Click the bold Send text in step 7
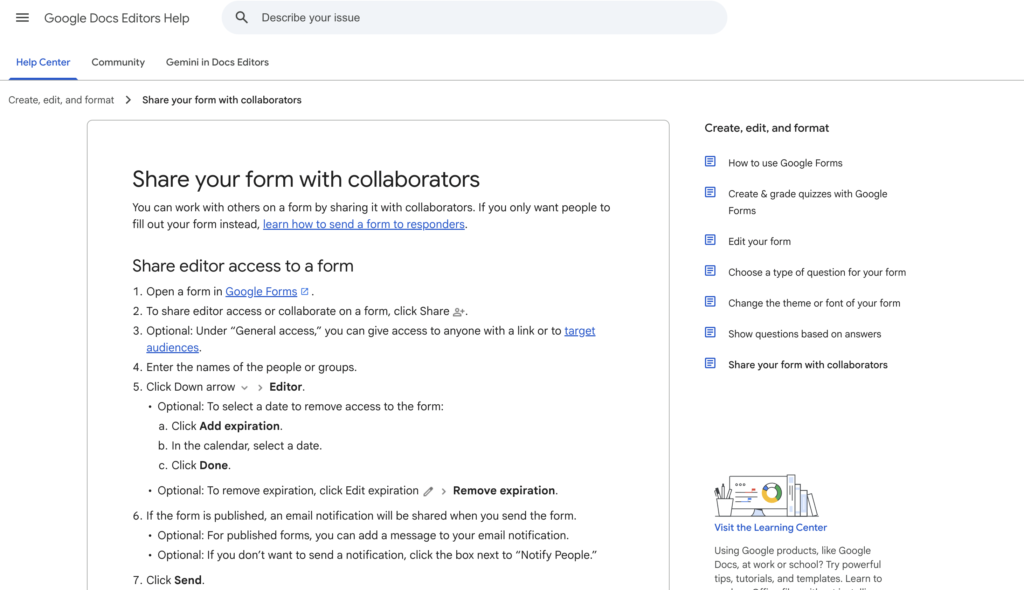The width and height of the screenshot is (1024, 590). click(188, 580)
